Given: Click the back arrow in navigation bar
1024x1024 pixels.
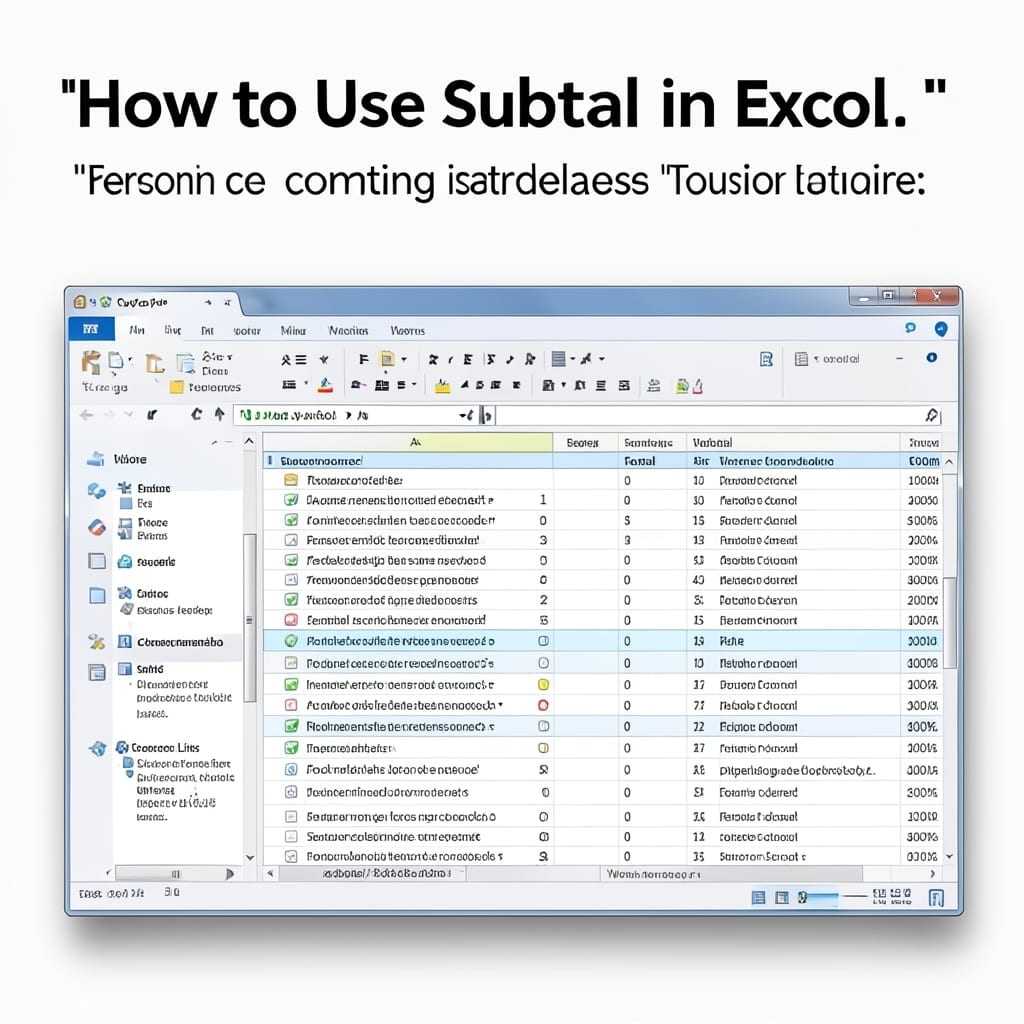Looking at the screenshot, I should [86, 415].
